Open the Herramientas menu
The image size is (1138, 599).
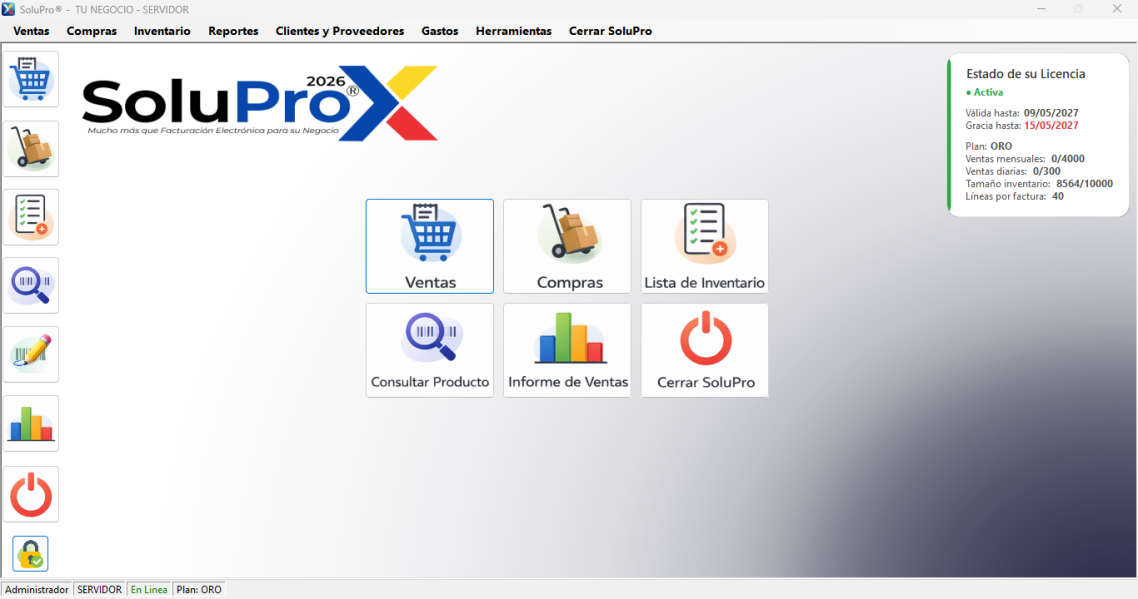pyautogui.click(x=513, y=31)
